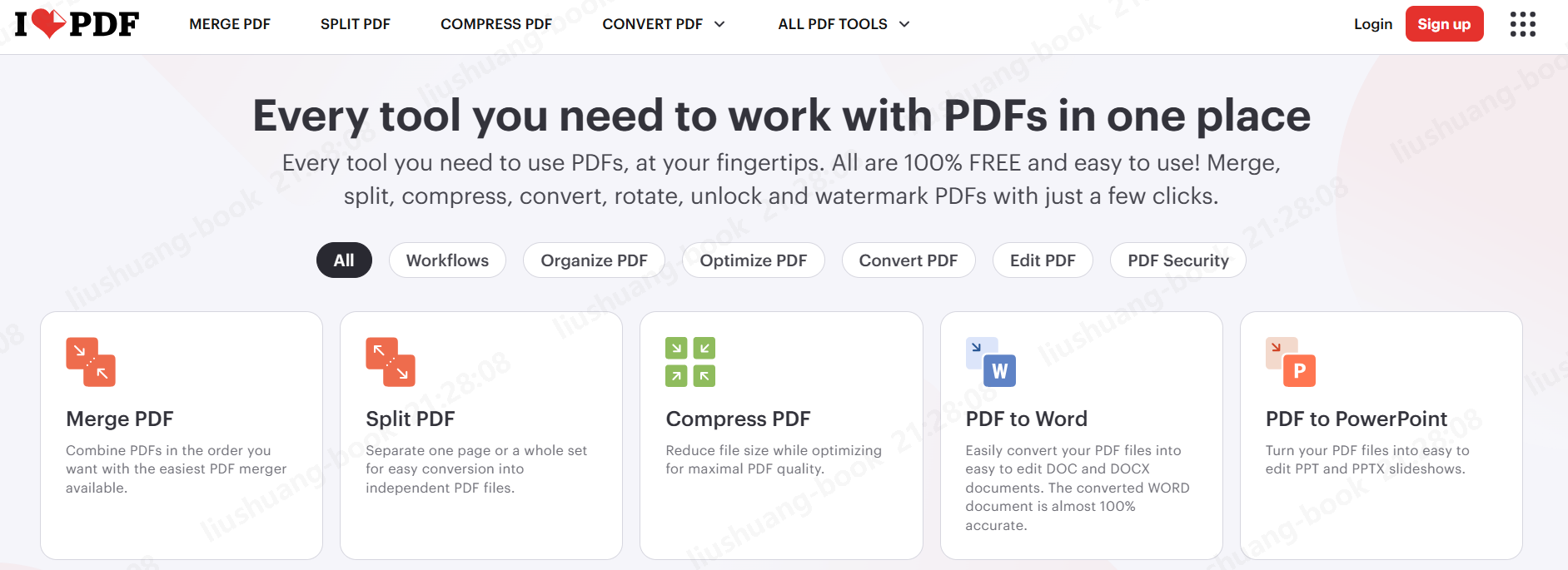
Task: Click the Split PDF tool icon
Action: tap(391, 362)
